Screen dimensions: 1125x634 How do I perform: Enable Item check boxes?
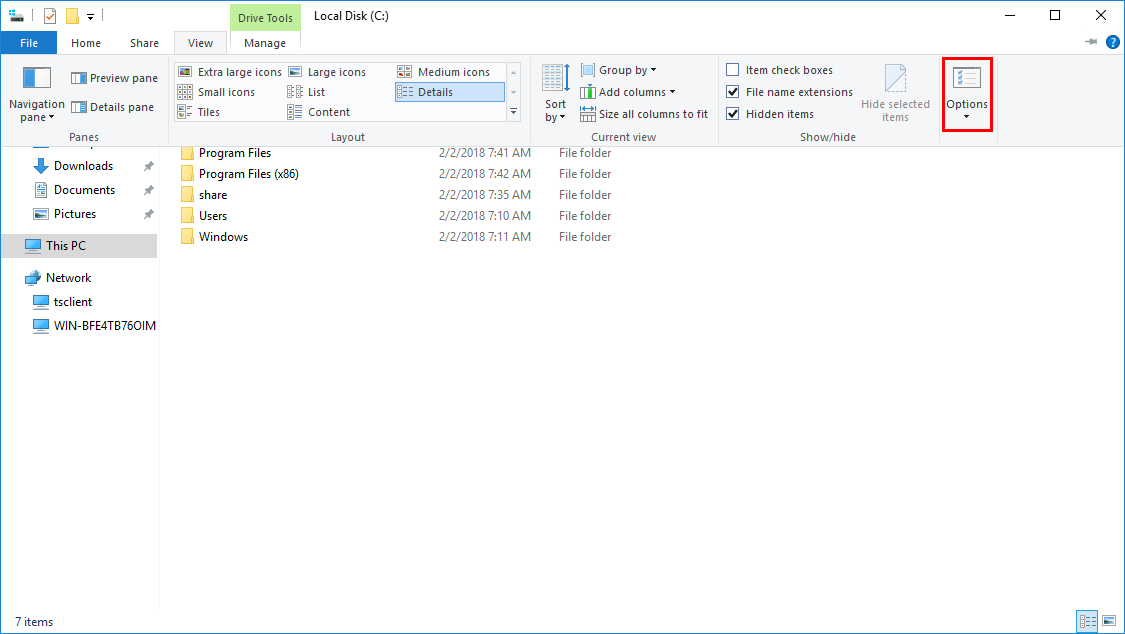pyautogui.click(x=733, y=70)
